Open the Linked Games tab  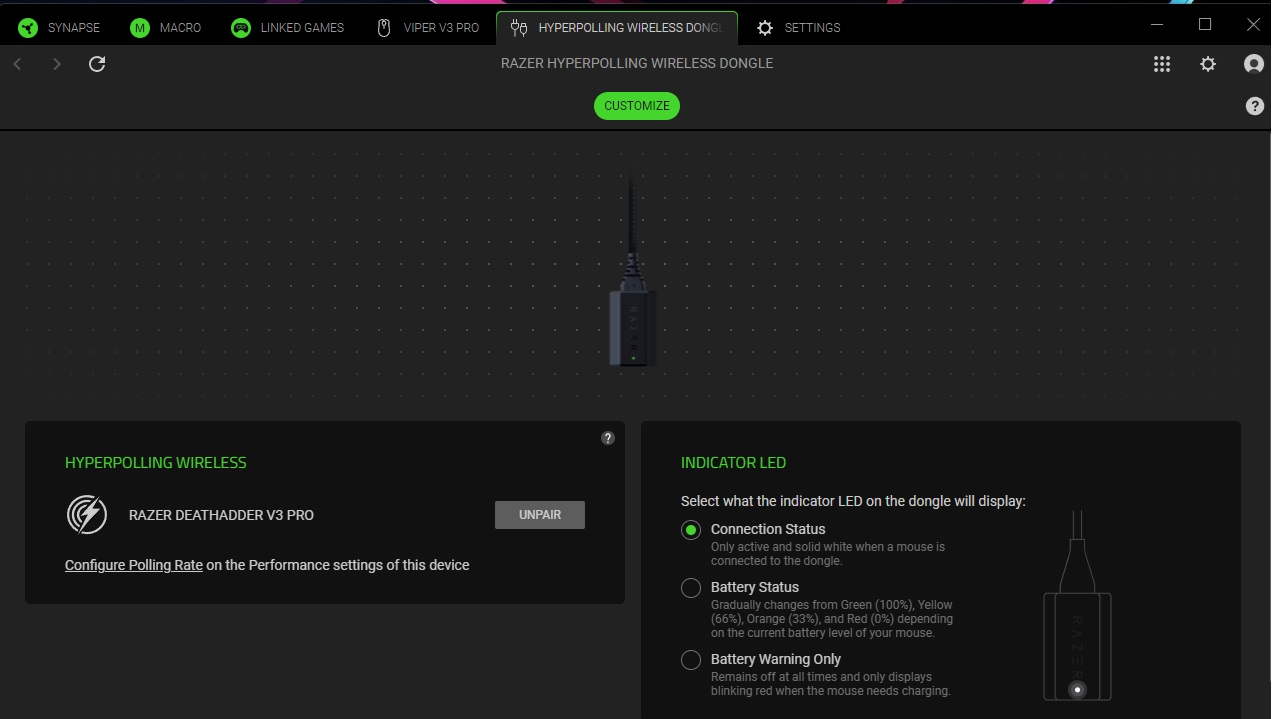click(288, 28)
